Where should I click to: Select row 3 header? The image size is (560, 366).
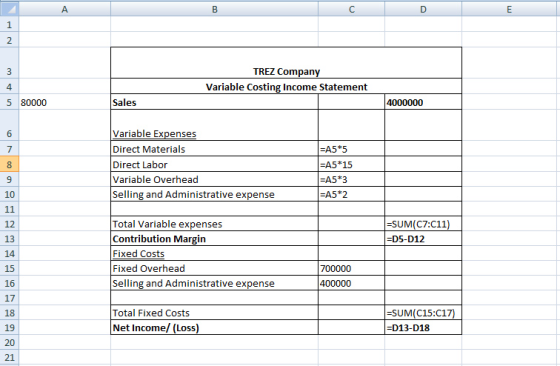9,64
